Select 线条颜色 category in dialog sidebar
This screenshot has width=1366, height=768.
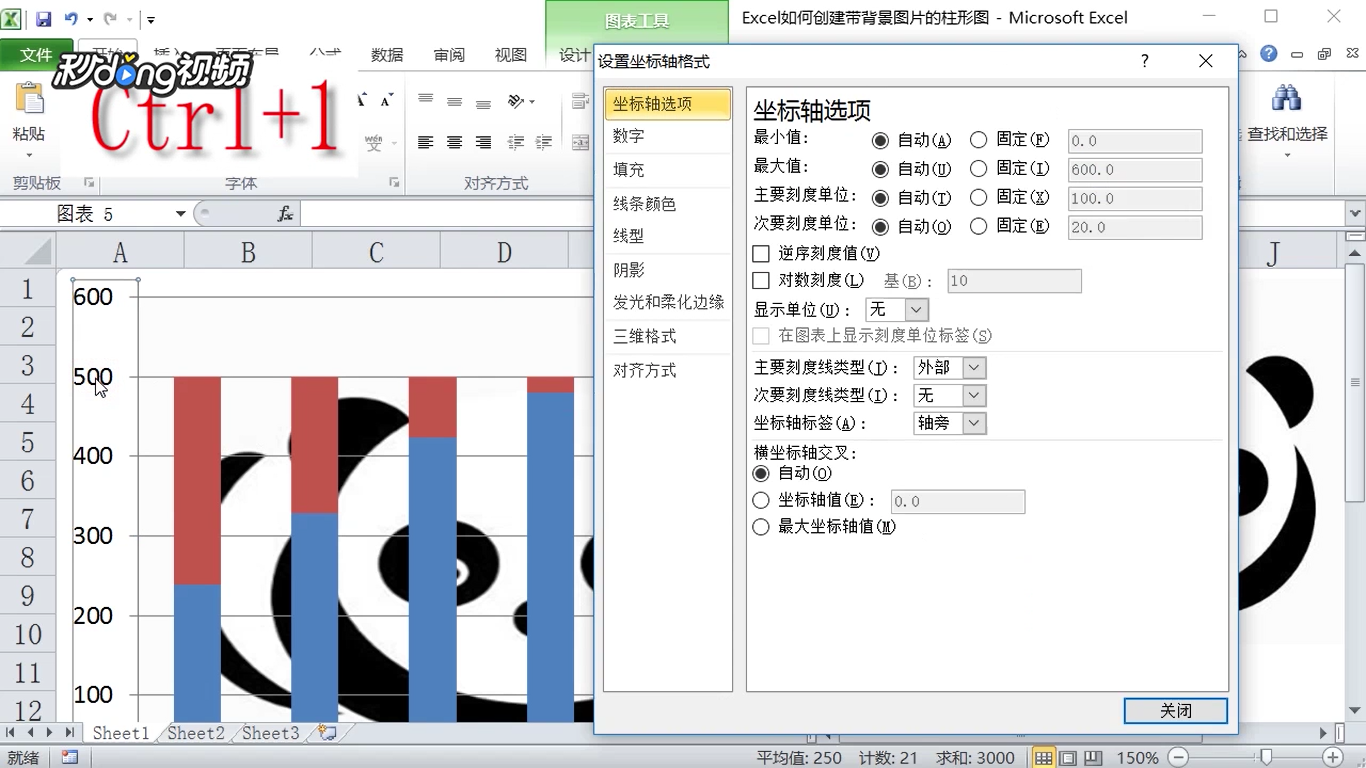[668, 204]
